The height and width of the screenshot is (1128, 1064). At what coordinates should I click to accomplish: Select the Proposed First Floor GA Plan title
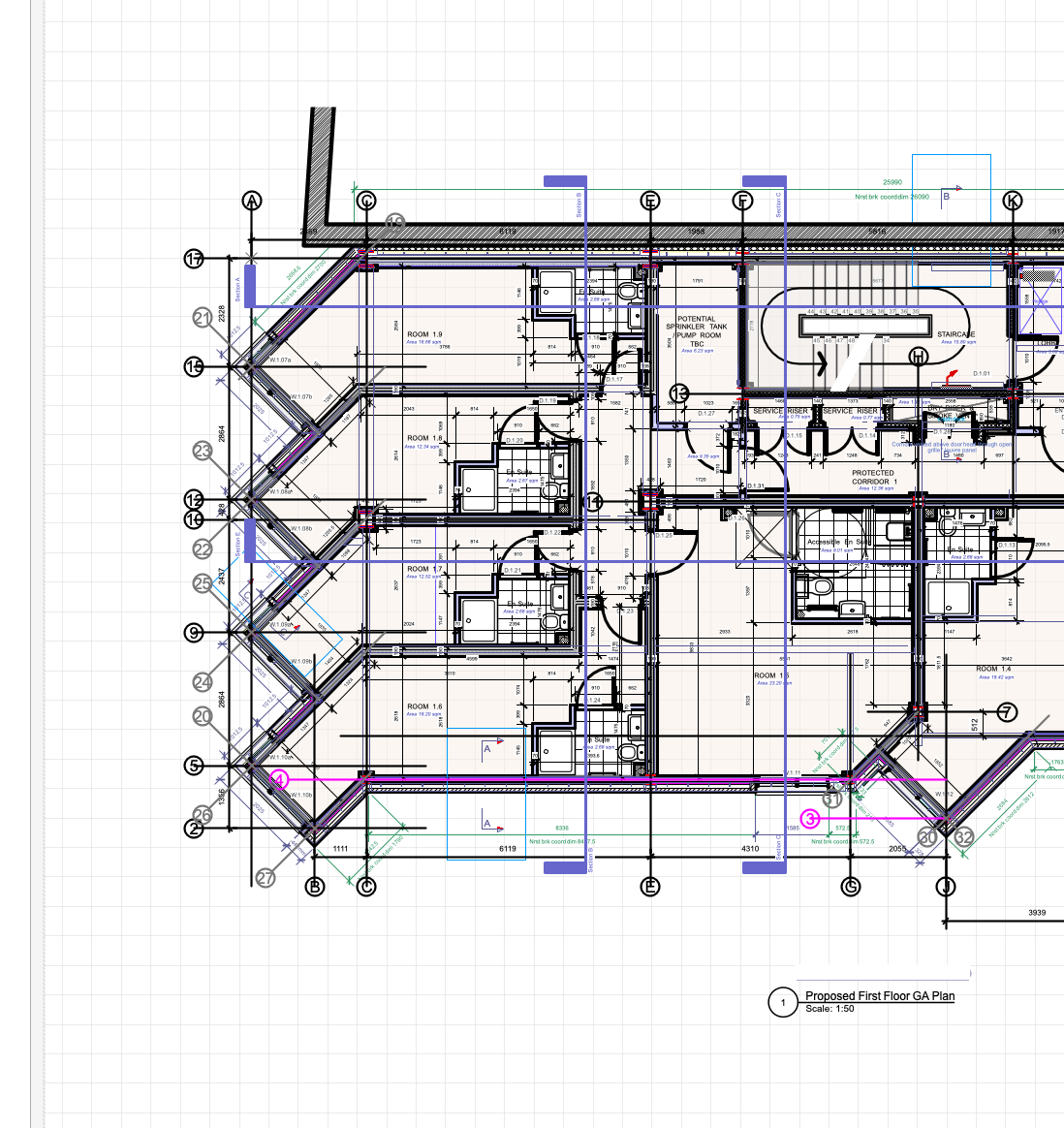point(880,996)
